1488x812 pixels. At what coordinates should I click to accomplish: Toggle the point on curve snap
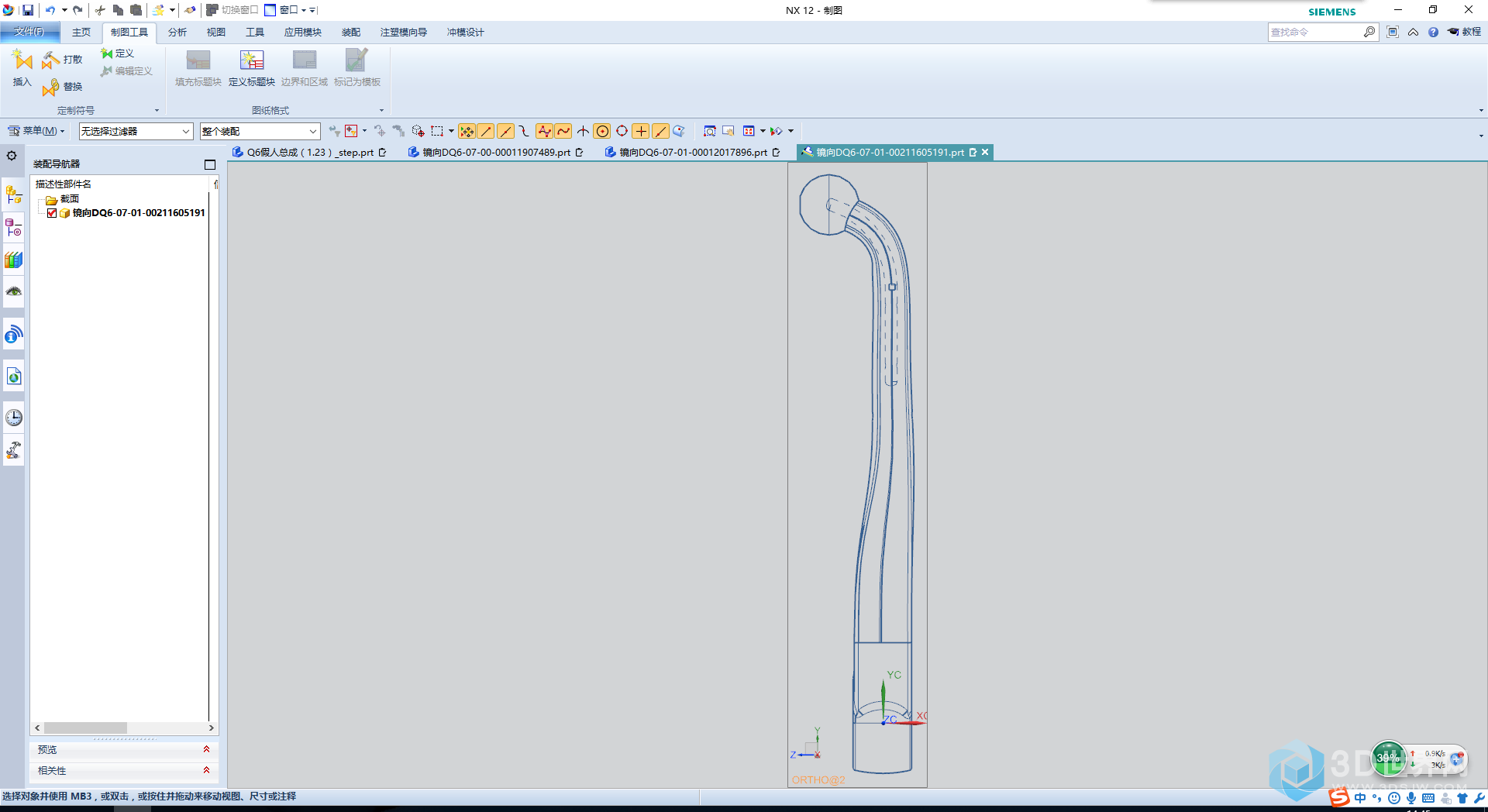click(x=660, y=131)
